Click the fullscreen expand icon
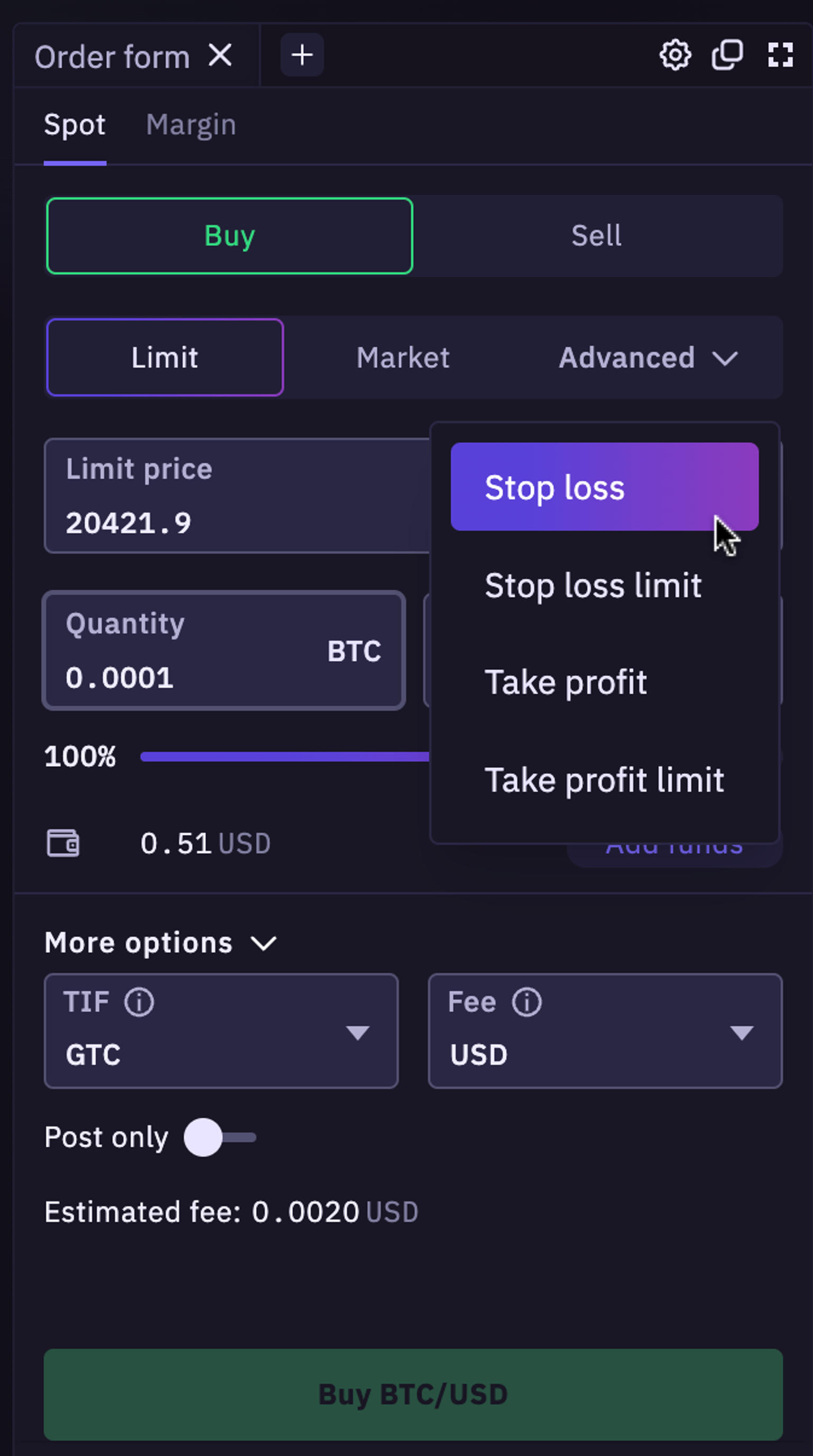Screen dimensions: 813x1456 pyautogui.click(x=780, y=56)
